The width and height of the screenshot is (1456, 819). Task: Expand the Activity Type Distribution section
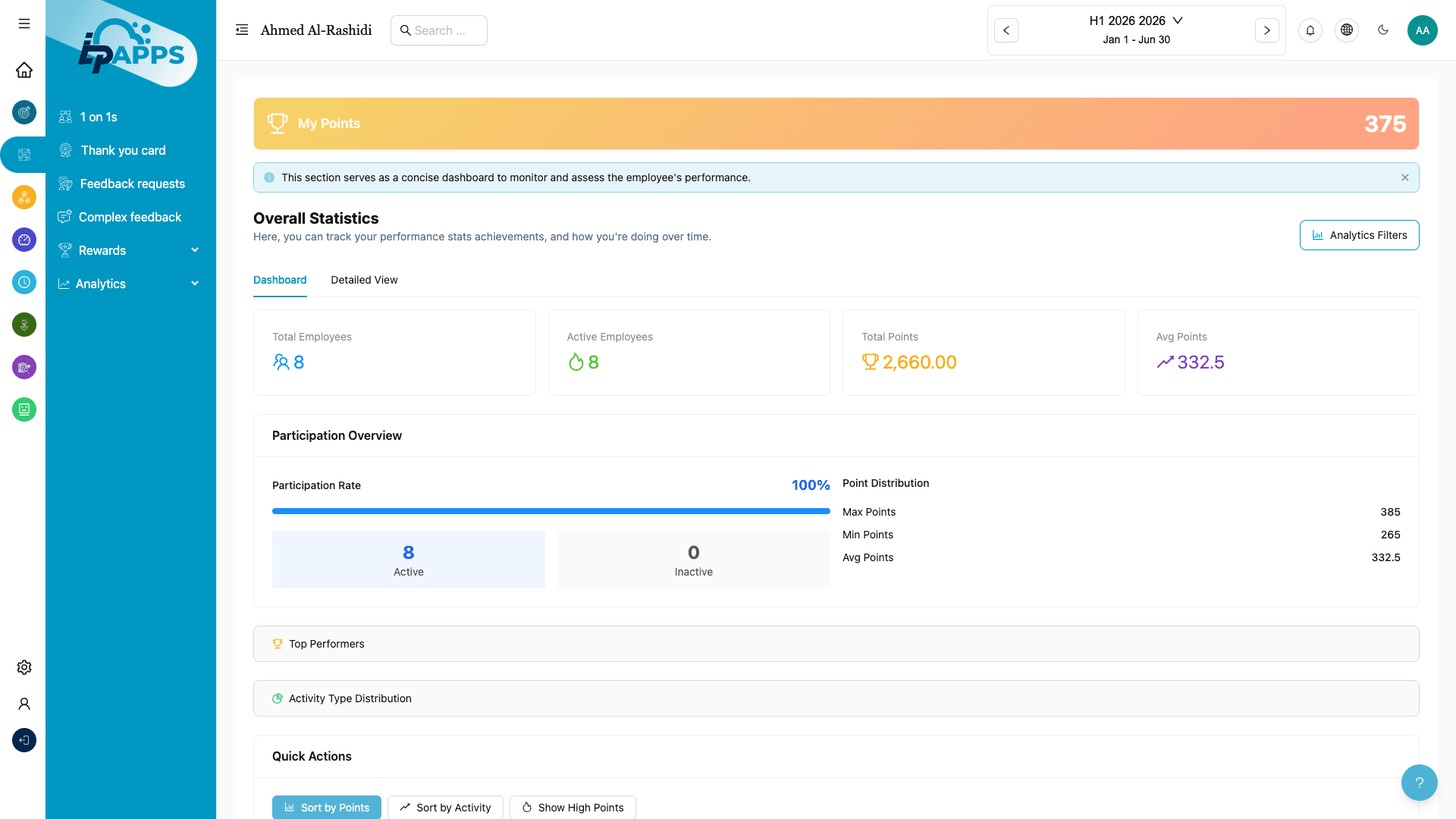tap(836, 698)
